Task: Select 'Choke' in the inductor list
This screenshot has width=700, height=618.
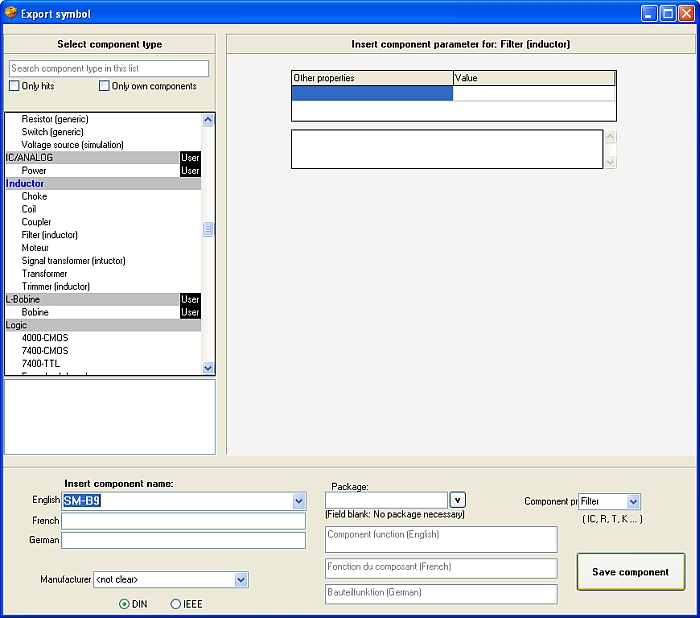Action: click(35, 197)
